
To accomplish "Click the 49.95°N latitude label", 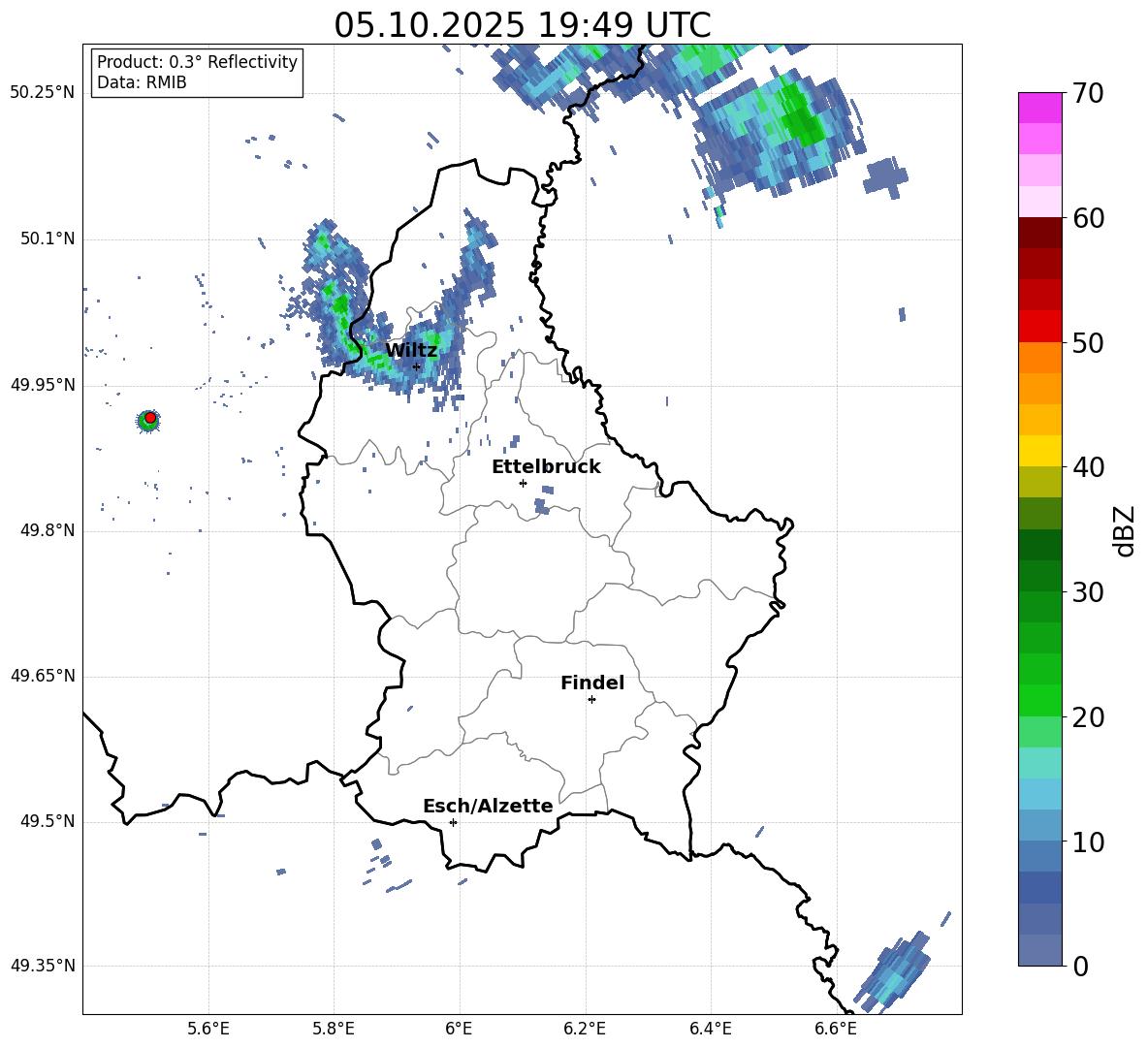I will point(43,385).
